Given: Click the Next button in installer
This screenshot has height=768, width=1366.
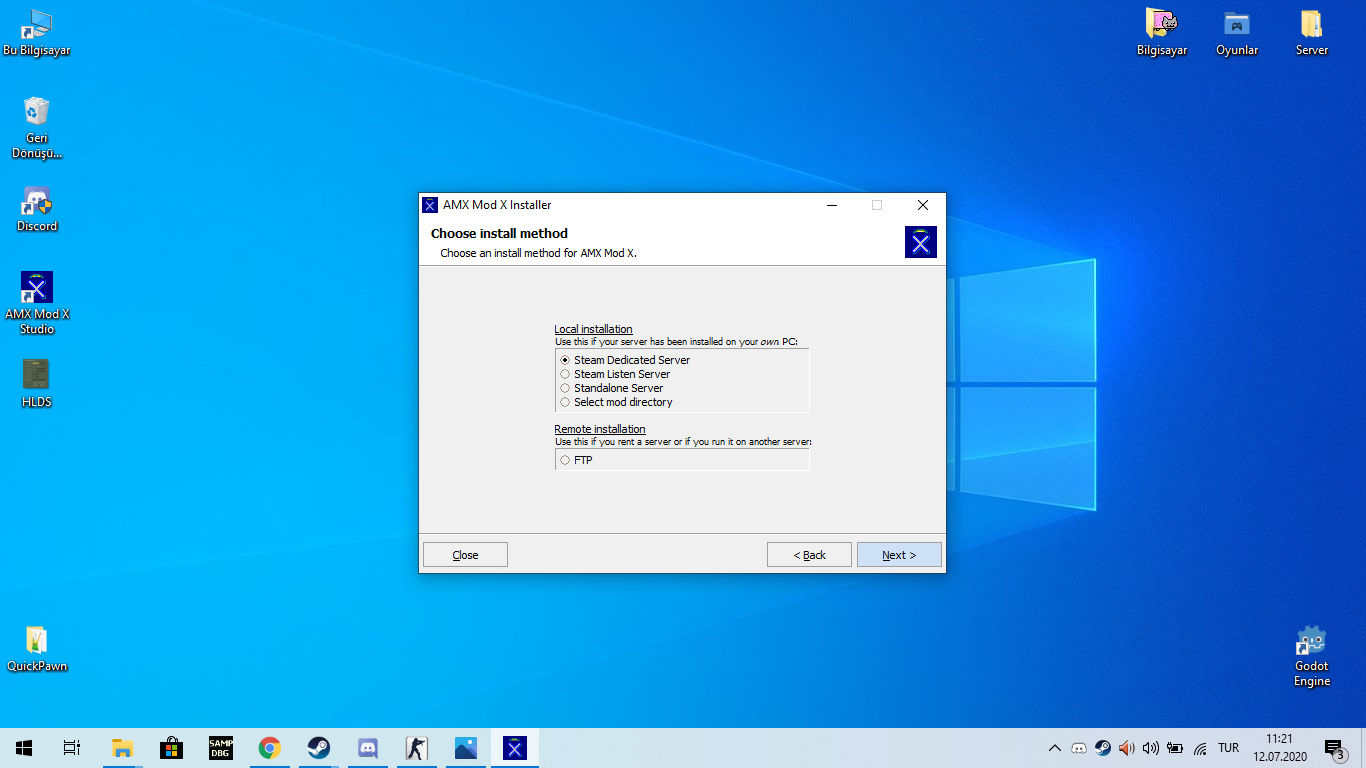Looking at the screenshot, I should tap(898, 555).
